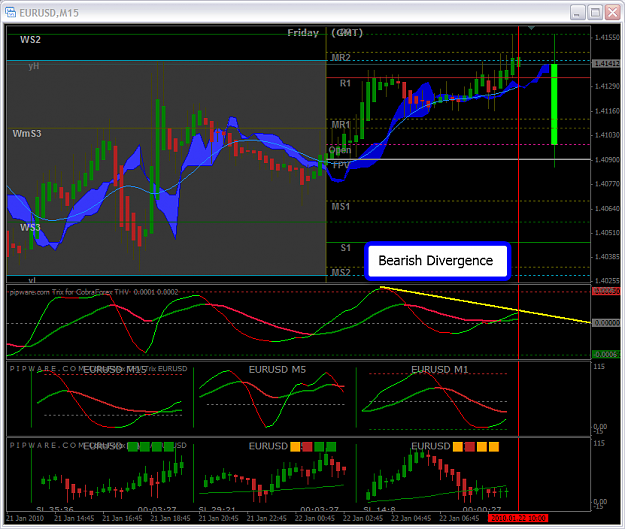Close the EURUSD,M15 chart window

[613, 12]
